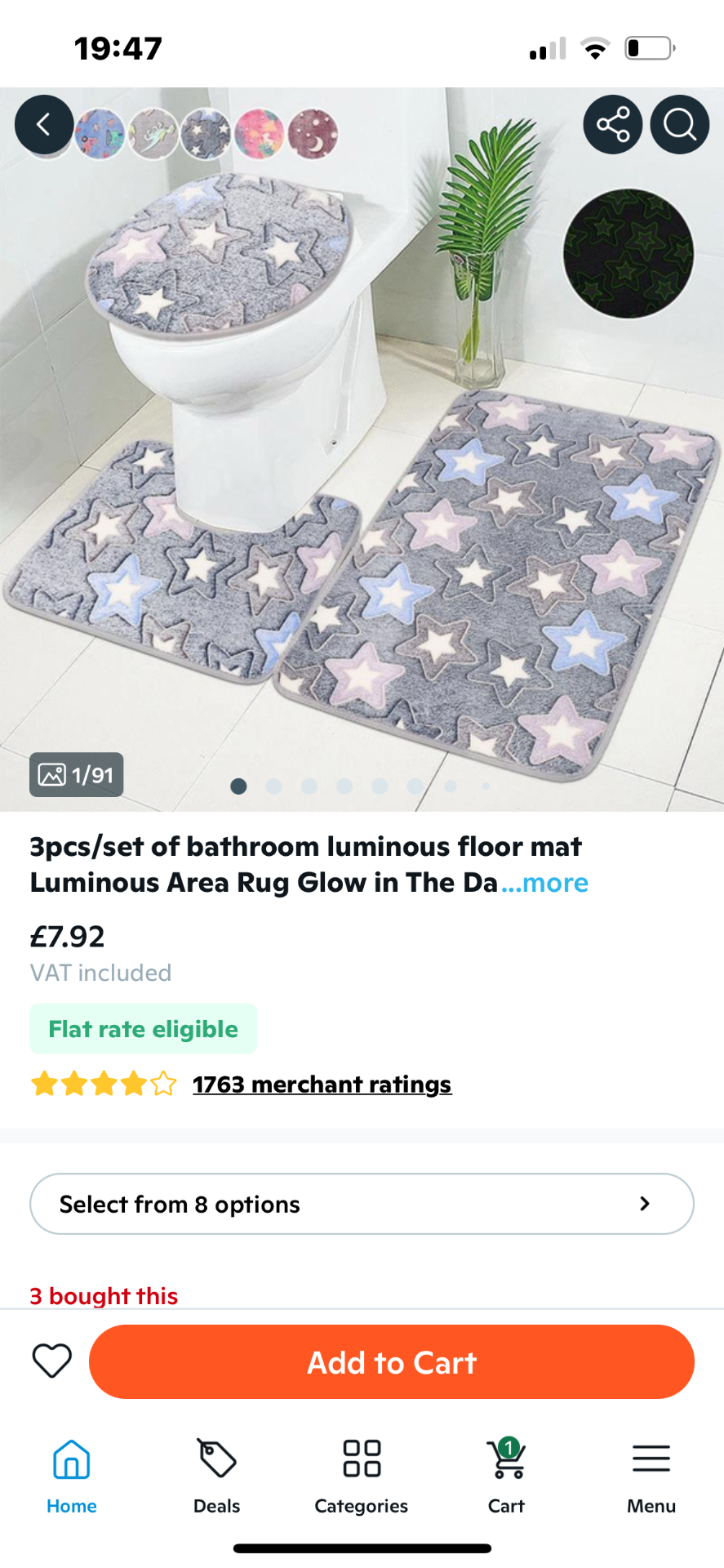
Task: Open 1763 merchant ratings link
Action: pyautogui.click(x=322, y=1085)
